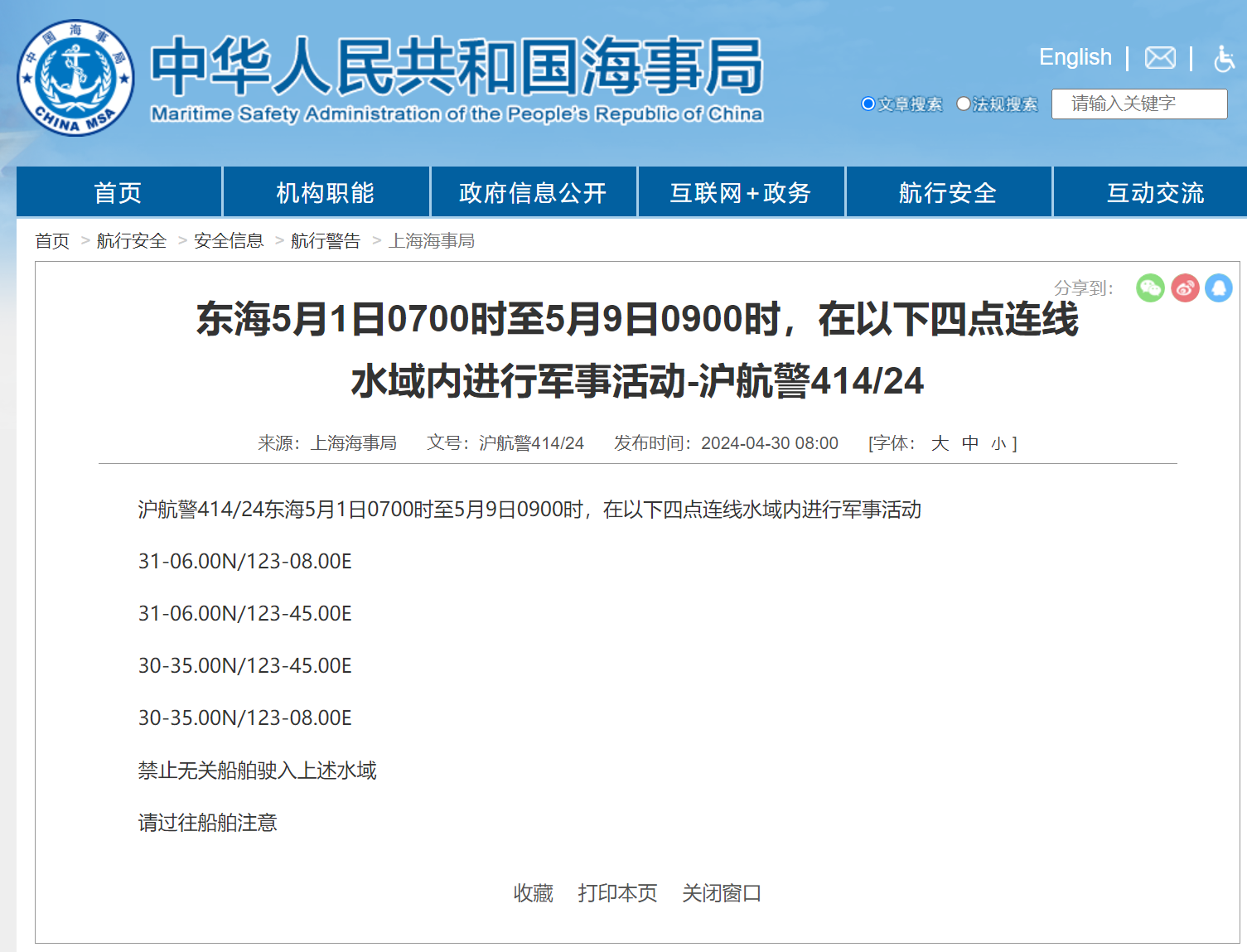The height and width of the screenshot is (952, 1247).
Task: Focus the 请输入关键字 search field
Action: 1139,104
